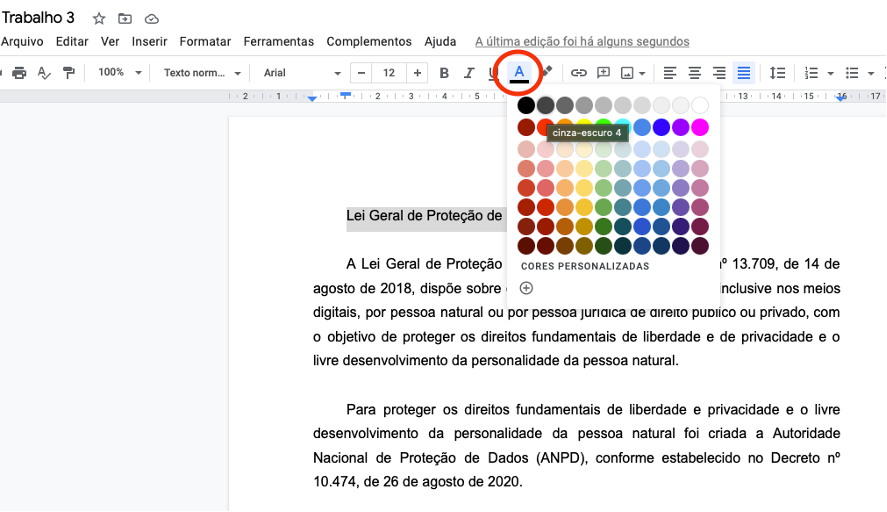Click the highlighted title Lei Geral de Proteção
Screen dimensions: 887x512
pos(424,216)
